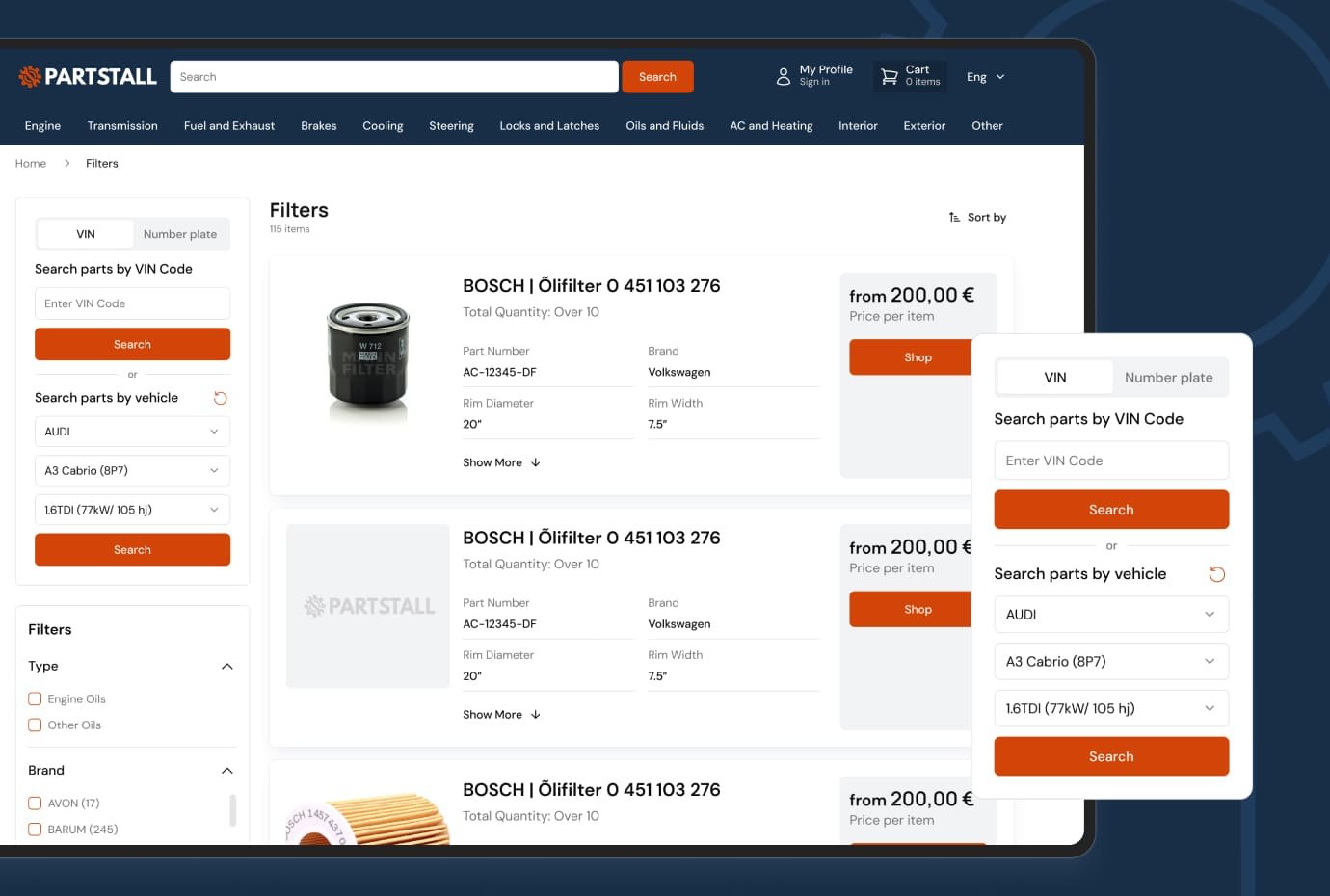Viewport: 1330px width, 896px height.
Task: Enable the AVON (17) brand filter
Action: click(x=35, y=804)
